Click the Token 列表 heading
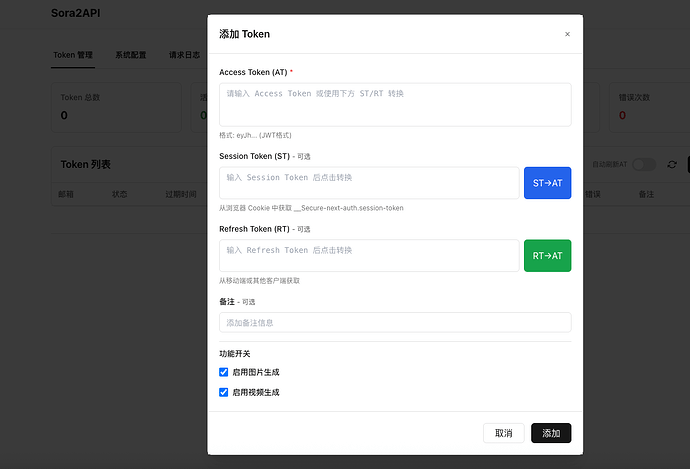This screenshot has width=690, height=469. pos(85,165)
